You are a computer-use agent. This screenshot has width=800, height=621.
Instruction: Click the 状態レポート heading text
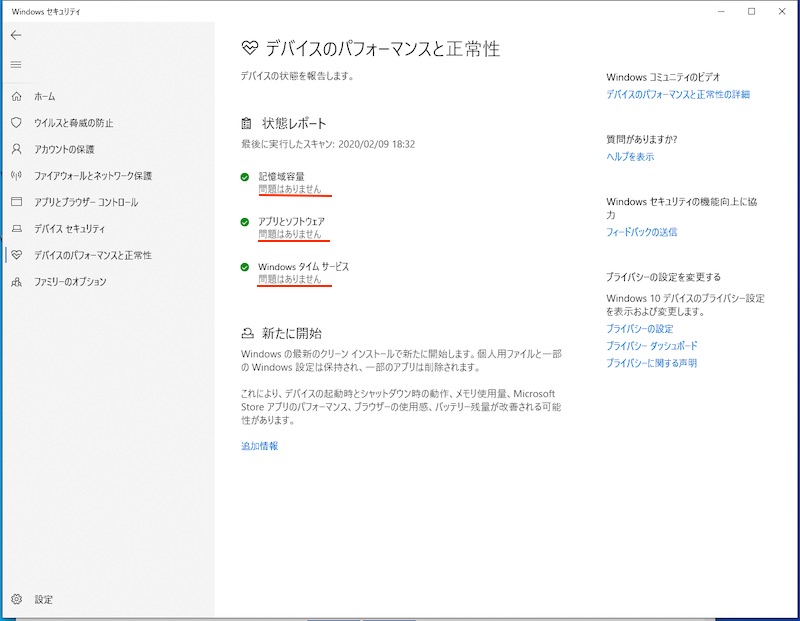pyautogui.click(x=294, y=123)
